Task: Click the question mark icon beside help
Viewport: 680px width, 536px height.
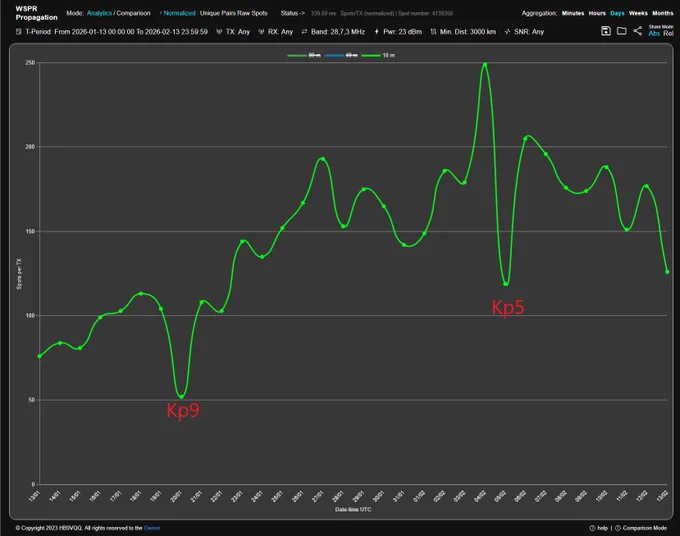Action: pyautogui.click(x=592, y=528)
